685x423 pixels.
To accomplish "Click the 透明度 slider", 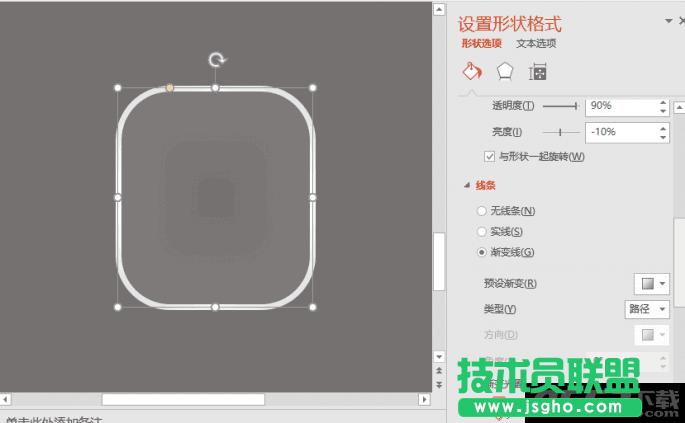I will (560, 106).
